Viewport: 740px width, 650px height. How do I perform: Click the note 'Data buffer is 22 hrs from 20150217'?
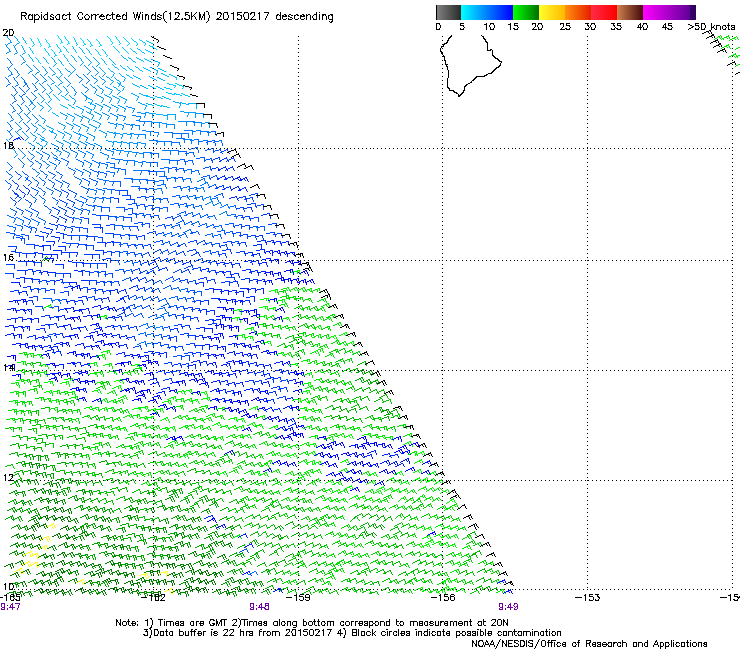point(242,633)
